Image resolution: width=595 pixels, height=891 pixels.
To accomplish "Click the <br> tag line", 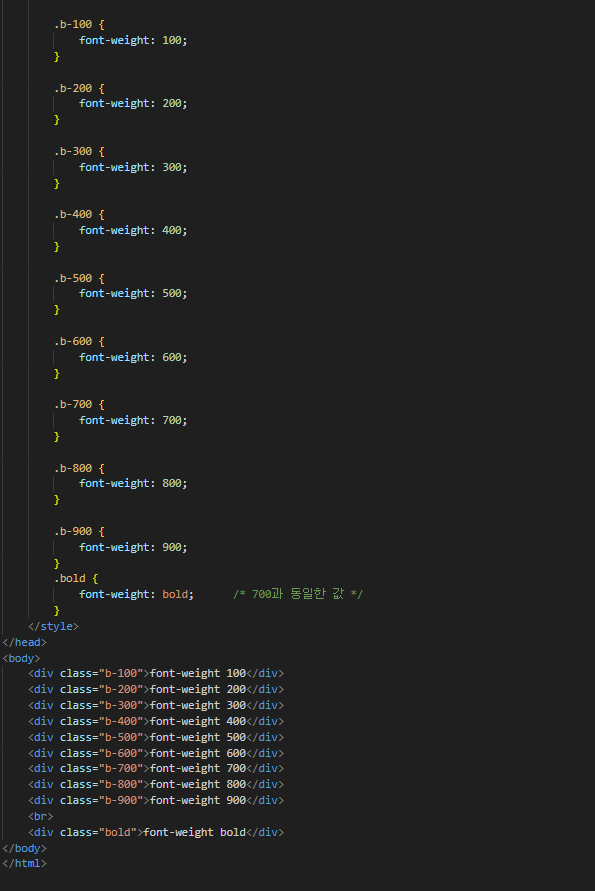I will (x=40, y=816).
